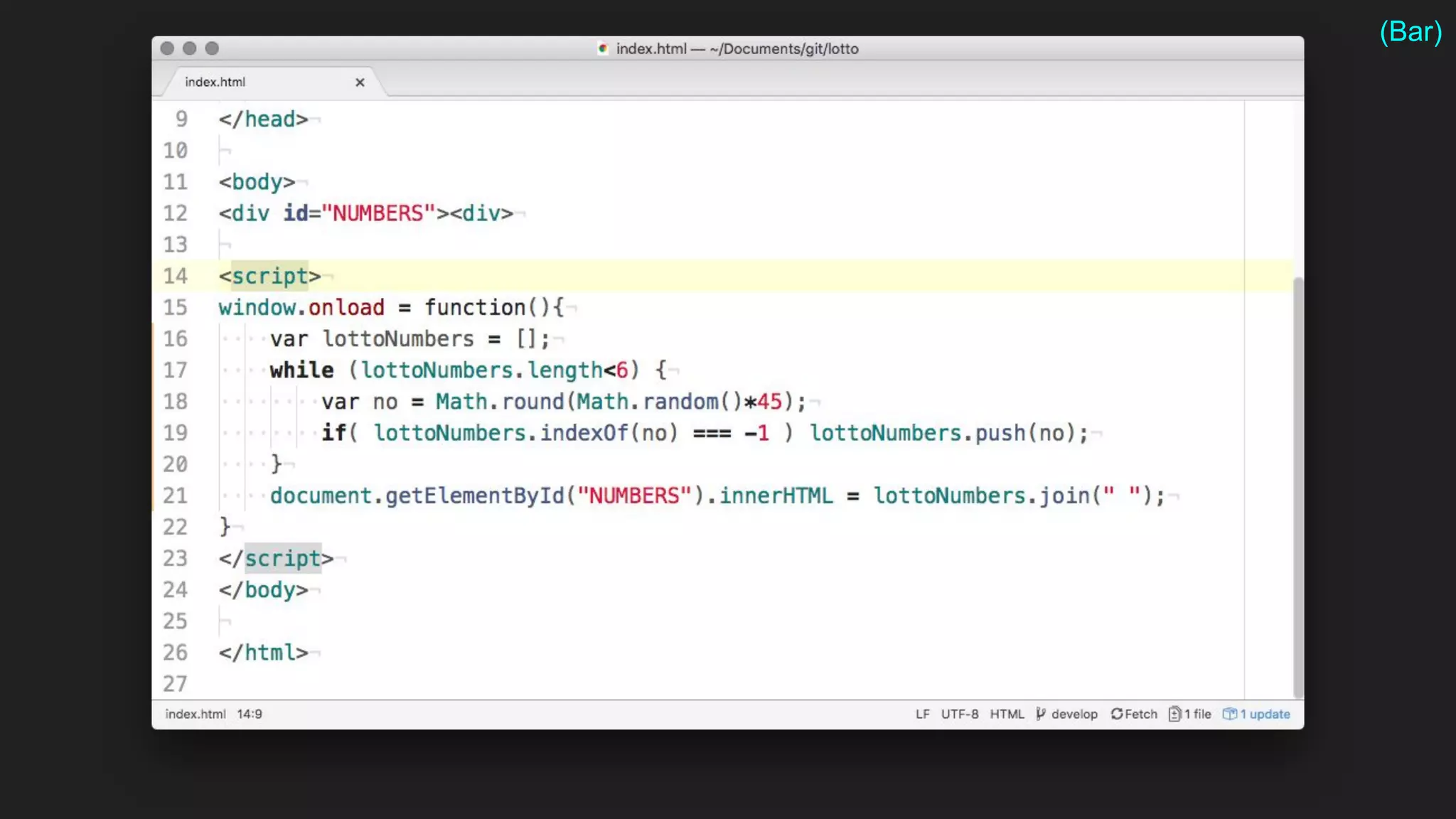Screen dimensions: 1456x819
Task: Change file encoding UTF-8
Action: click(959, 714)
